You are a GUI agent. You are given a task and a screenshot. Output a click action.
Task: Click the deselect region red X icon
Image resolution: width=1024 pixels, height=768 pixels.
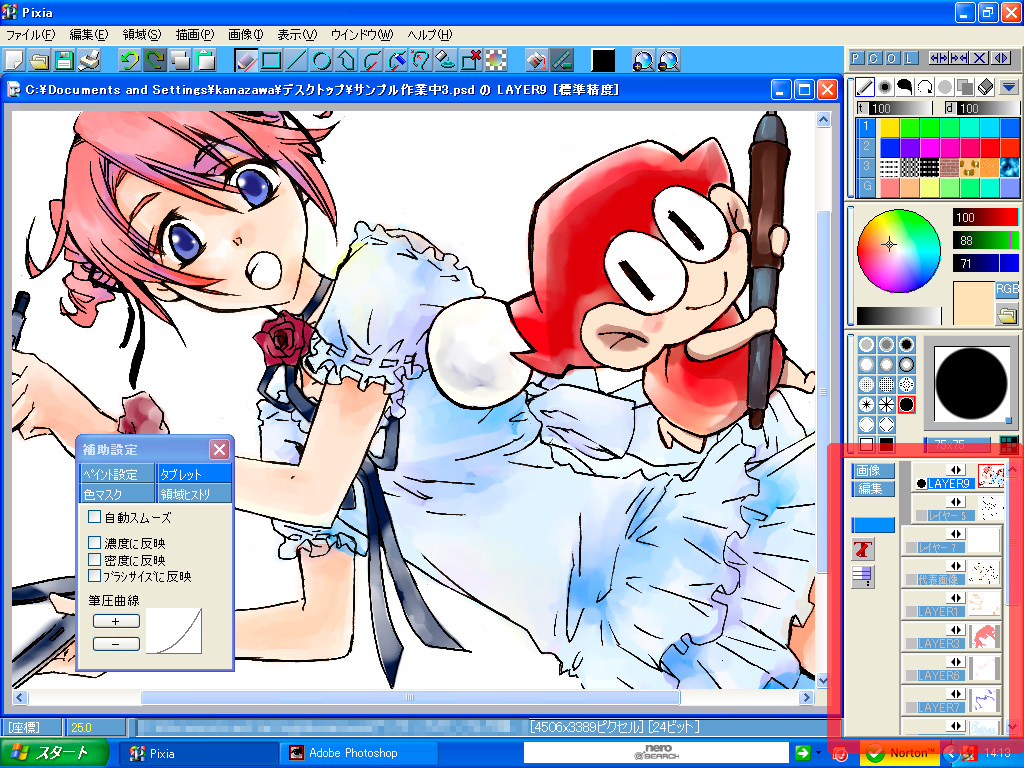click(x=471, y=61)
